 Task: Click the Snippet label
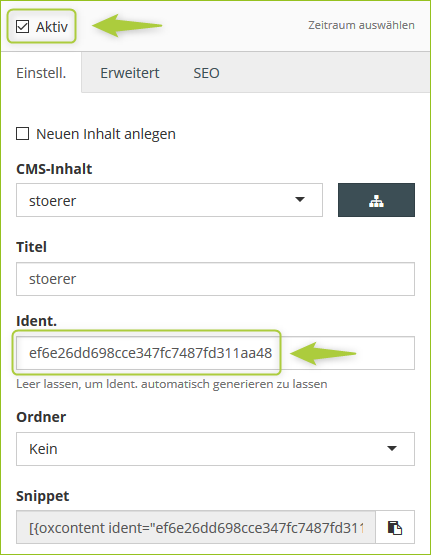[42, 496]
